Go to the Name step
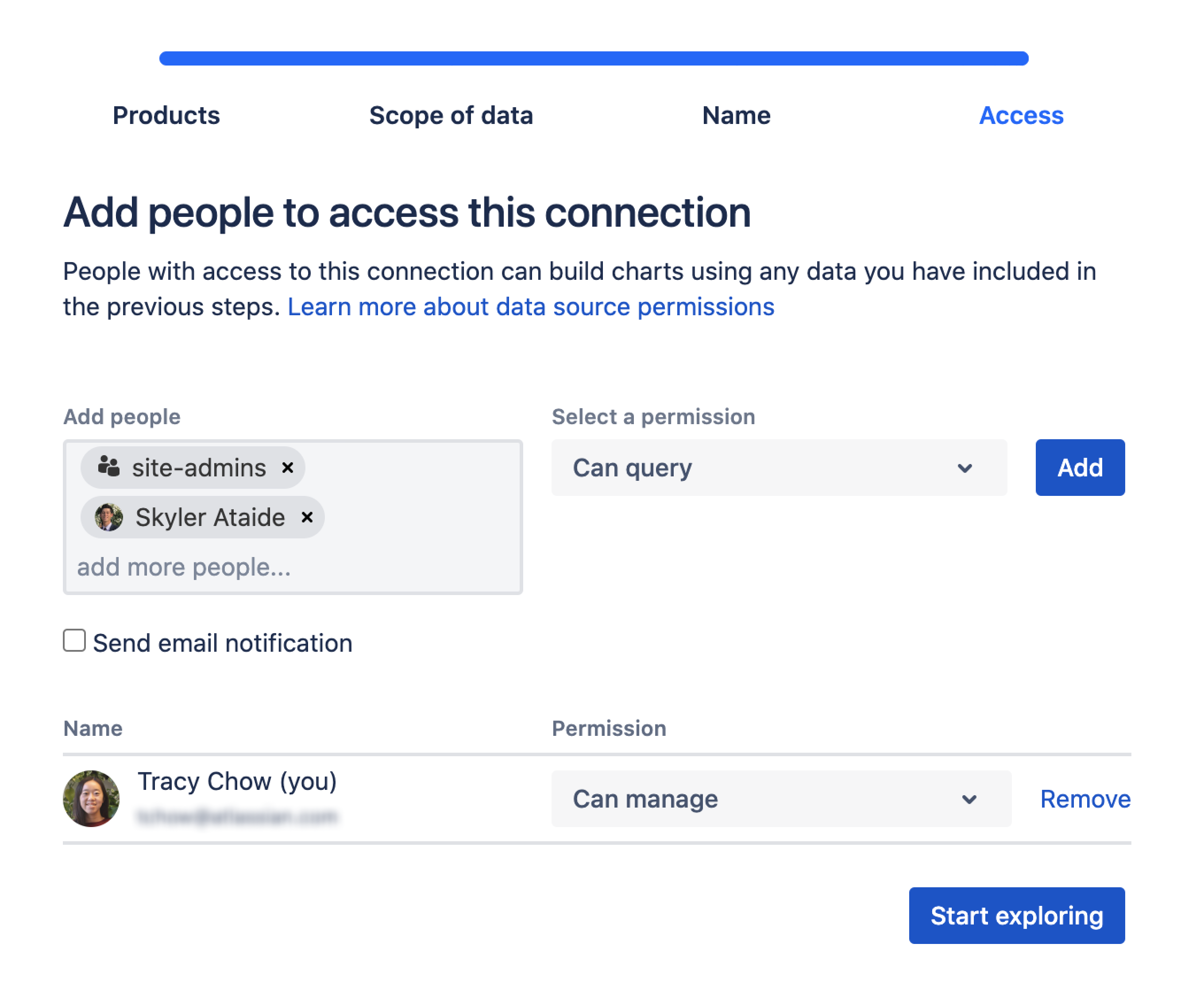1204x990 pixels. coord(736,116)
